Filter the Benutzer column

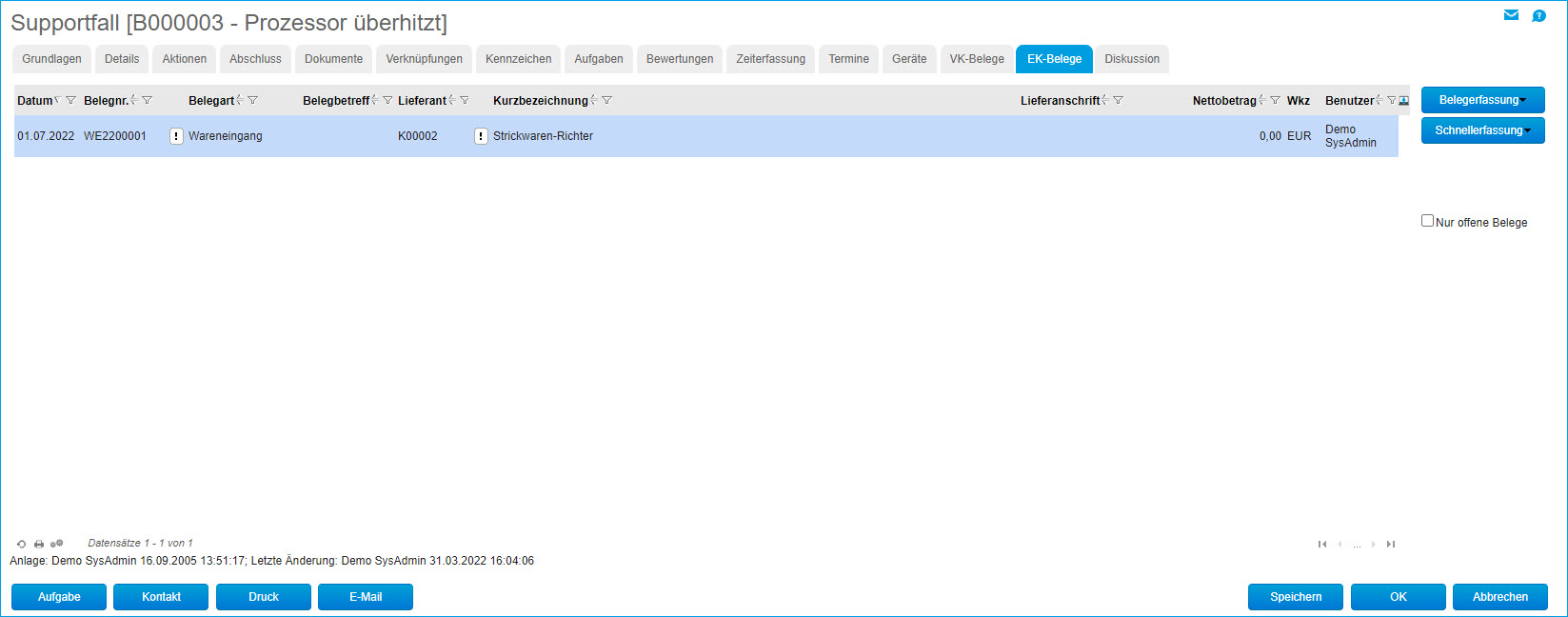tap(1391, 100)
